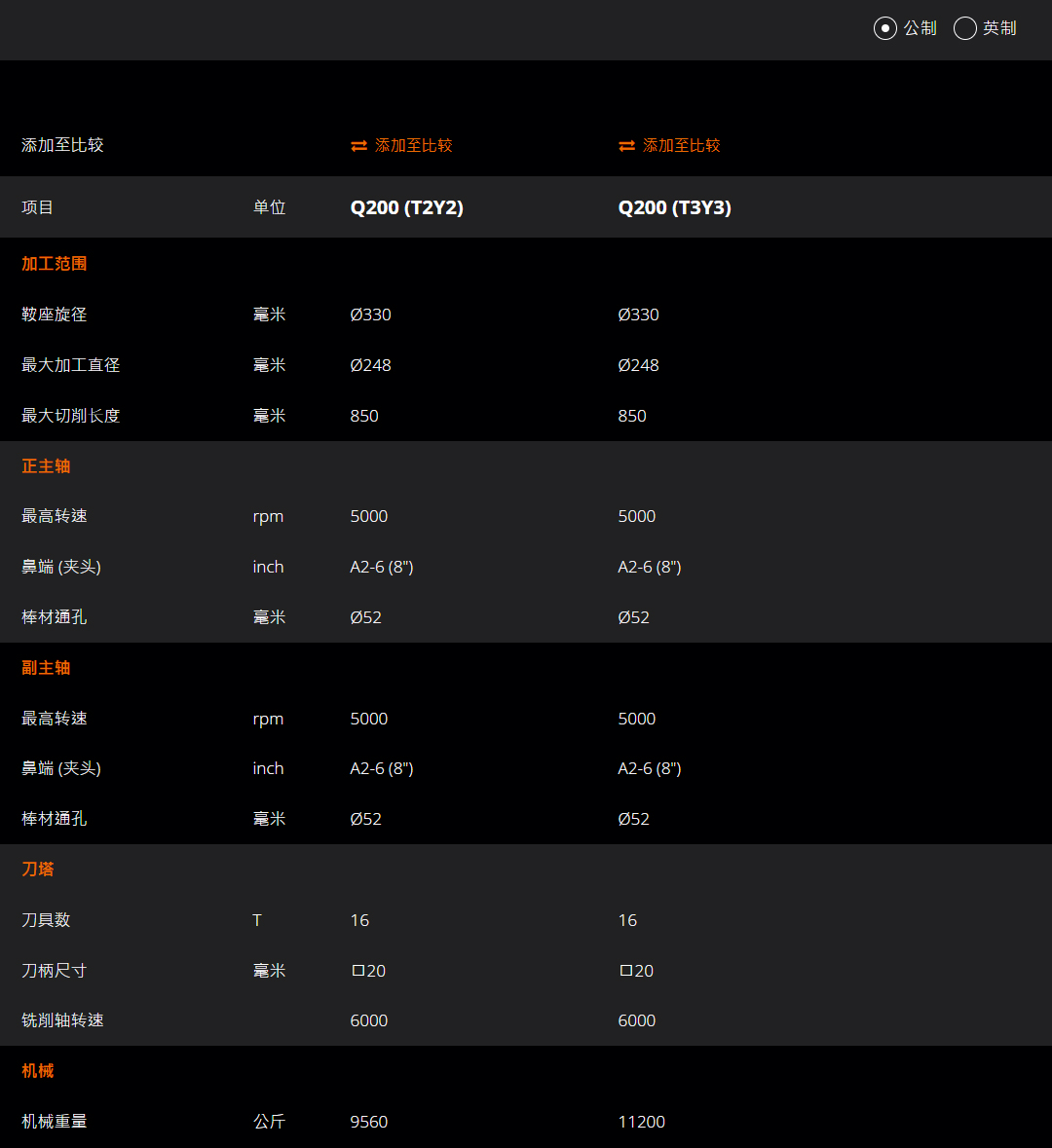
Task: Select the 英制 imperial radio button
Action: click(x=965, y=28)
